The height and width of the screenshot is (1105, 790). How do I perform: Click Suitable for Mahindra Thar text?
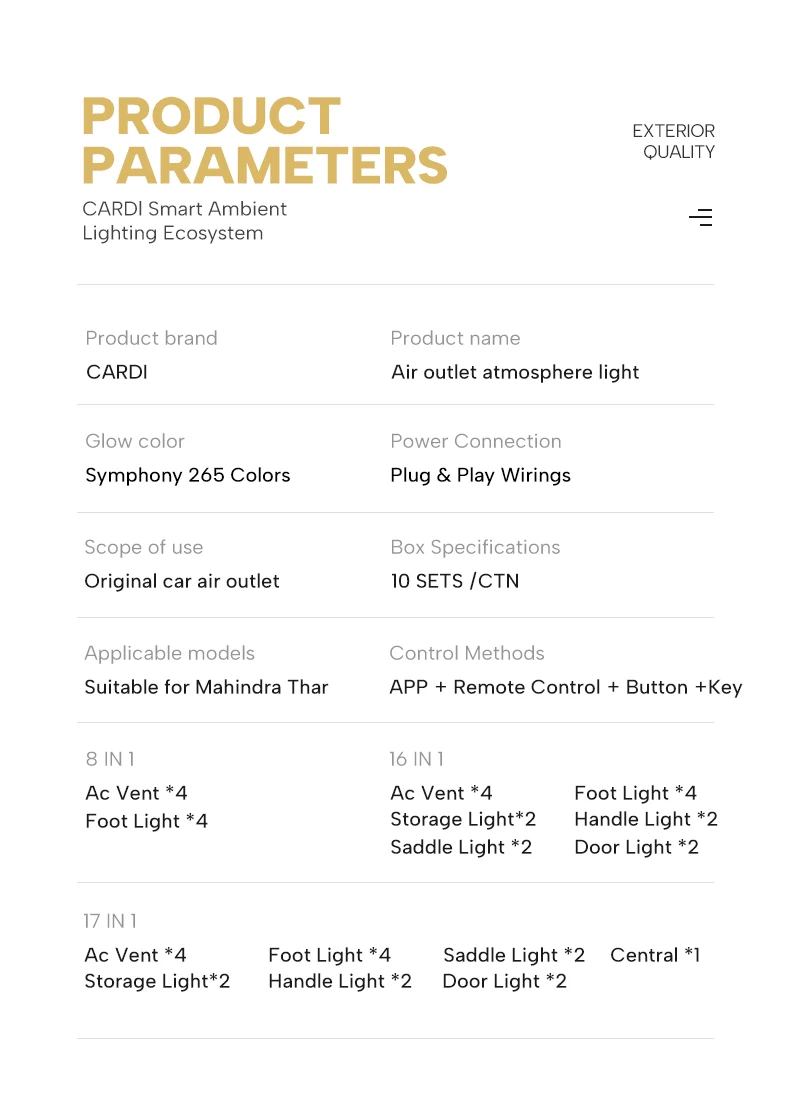(x=206, y=687)
